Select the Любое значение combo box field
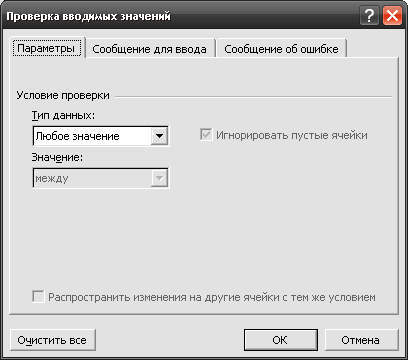The height and width of the screenshot is (360, 408). [101, 136]
